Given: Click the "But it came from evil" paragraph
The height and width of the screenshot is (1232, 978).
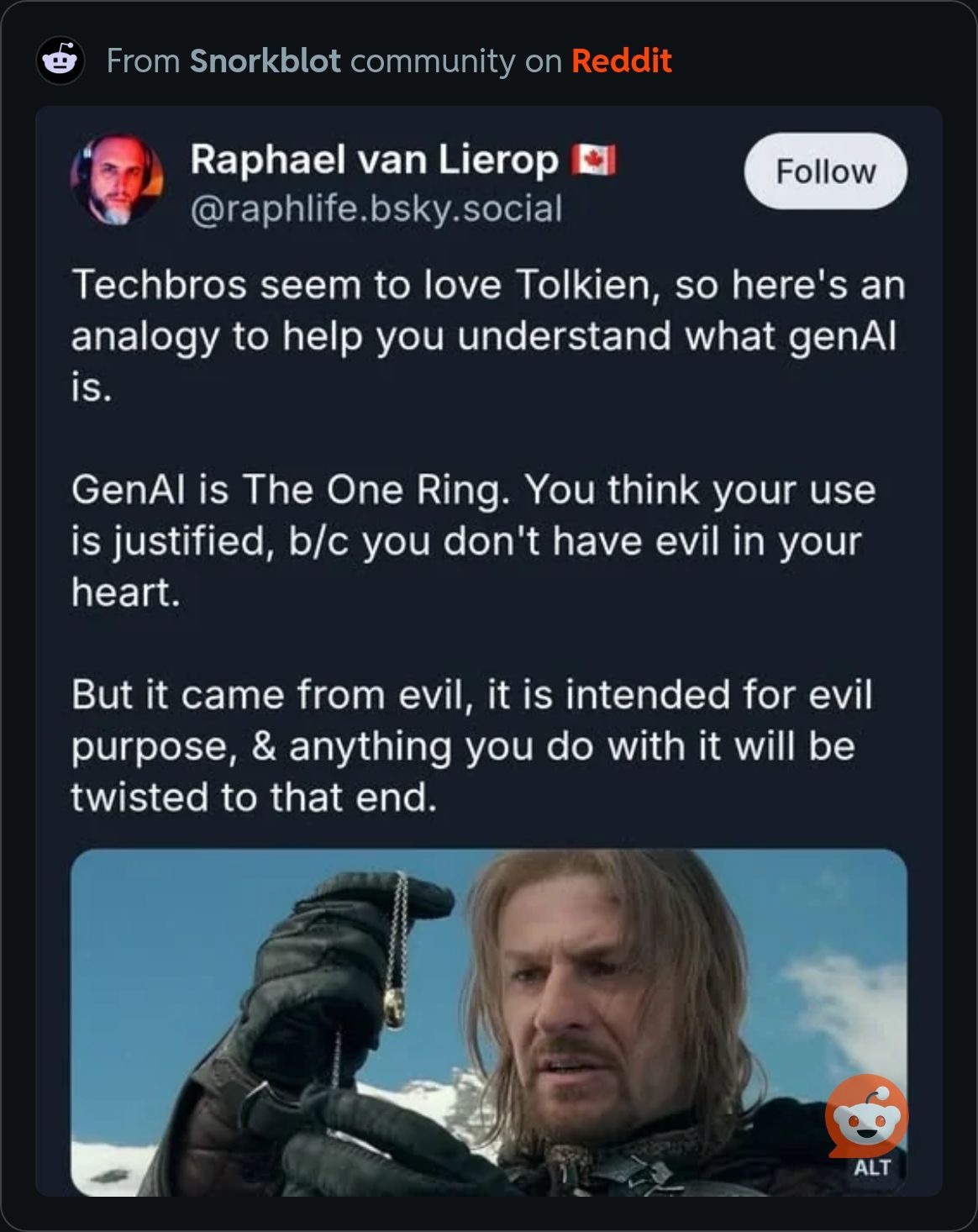Looking at the screenshot, I should click(471, 745).
